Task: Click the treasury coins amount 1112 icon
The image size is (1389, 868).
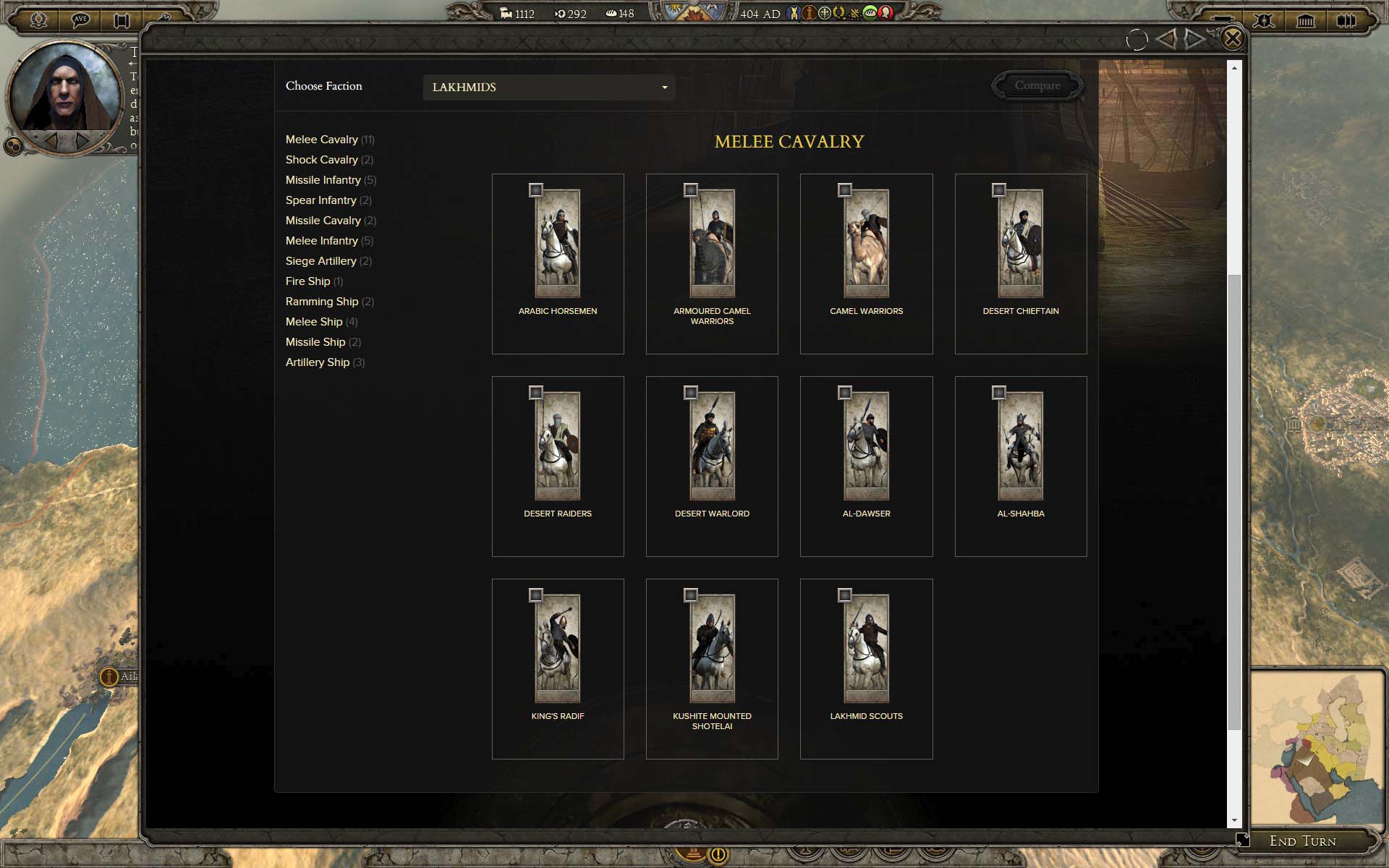Action: (517, 14)
